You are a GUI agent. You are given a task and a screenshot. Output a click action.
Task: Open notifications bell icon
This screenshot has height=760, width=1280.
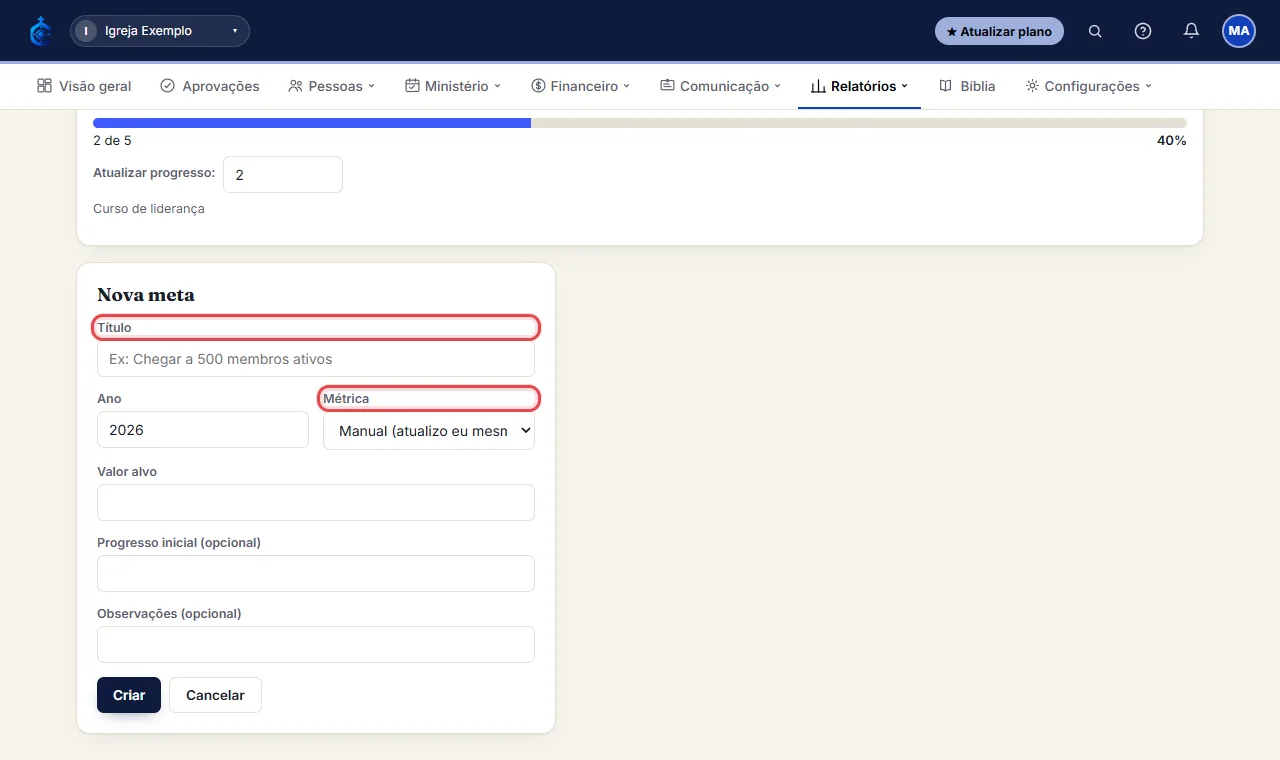[1191, 31]
